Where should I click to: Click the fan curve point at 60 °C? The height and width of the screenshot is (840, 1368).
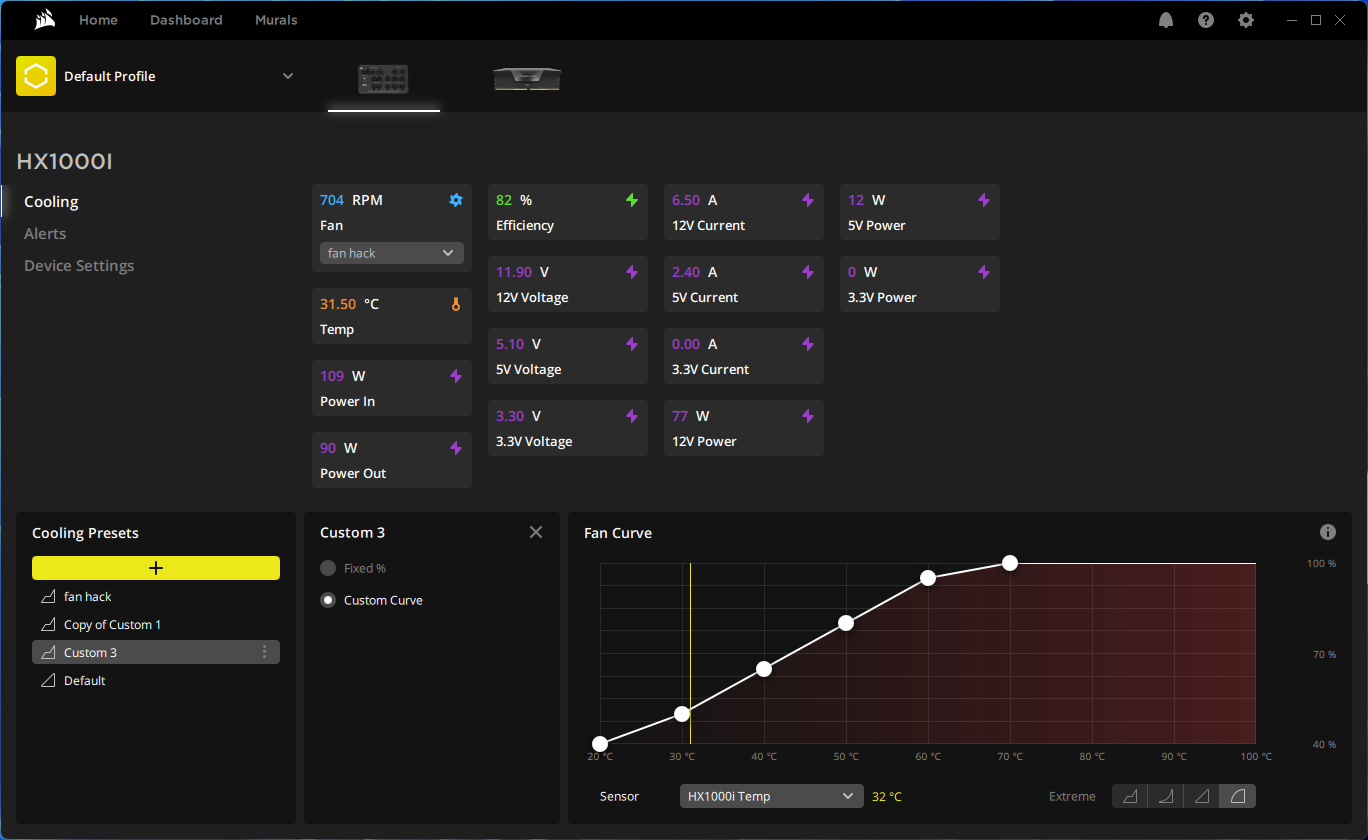[928, 578]
